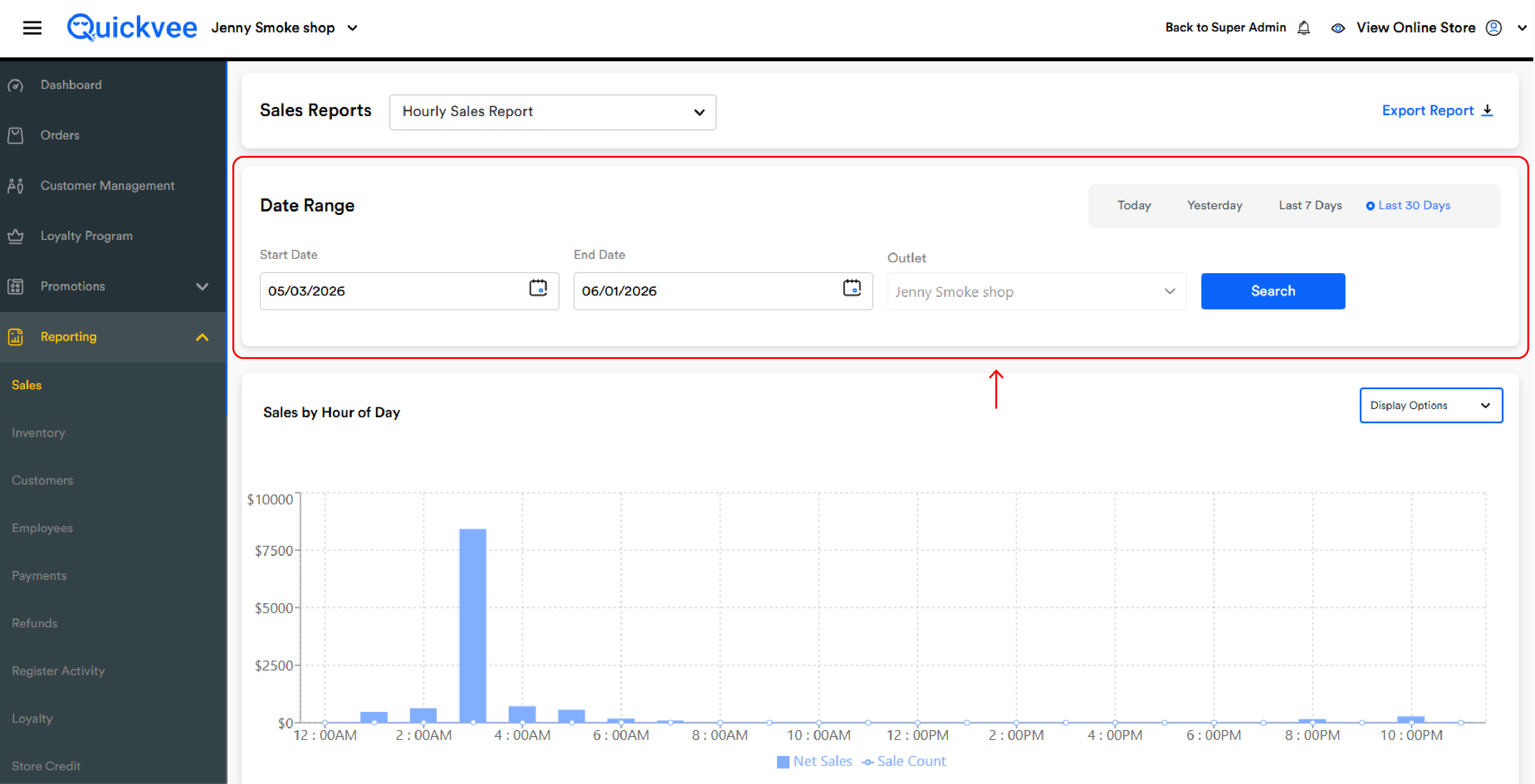Open the Refunds report
1535x784 pixels.
[x=35, y=623]
